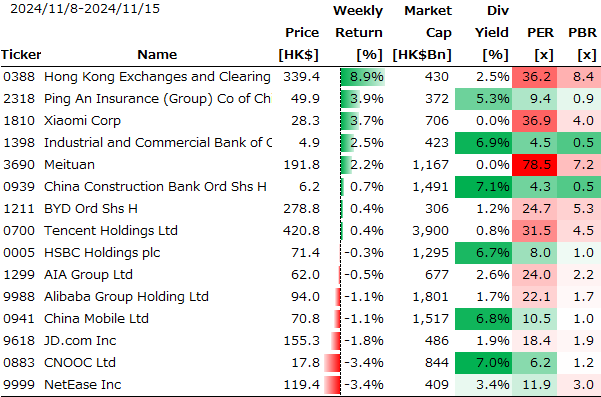Select JD.com Inc price 155.3
The width and height of the screenshot is (601, 397).
301,341
